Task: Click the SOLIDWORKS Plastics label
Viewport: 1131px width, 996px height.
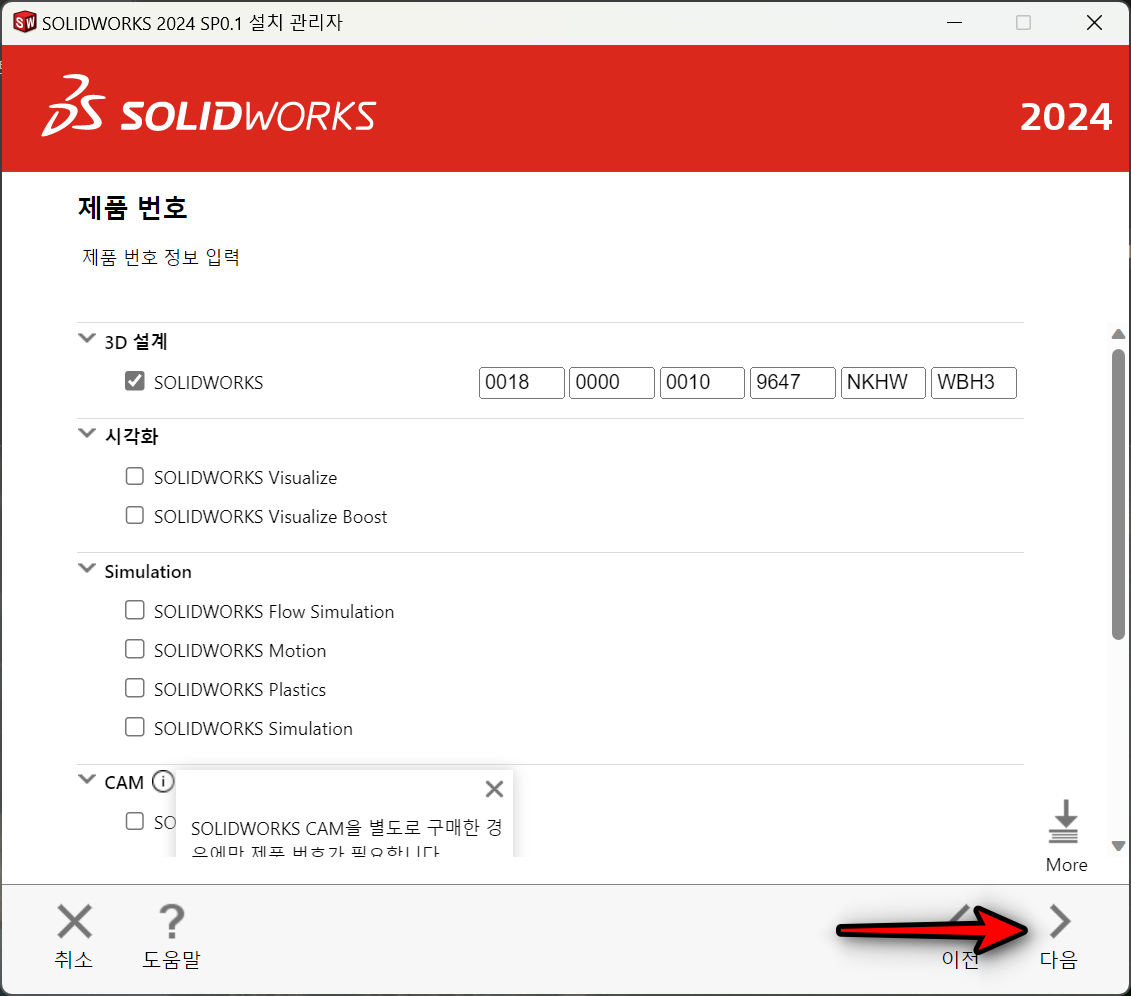Action: [x=240, y=689]
